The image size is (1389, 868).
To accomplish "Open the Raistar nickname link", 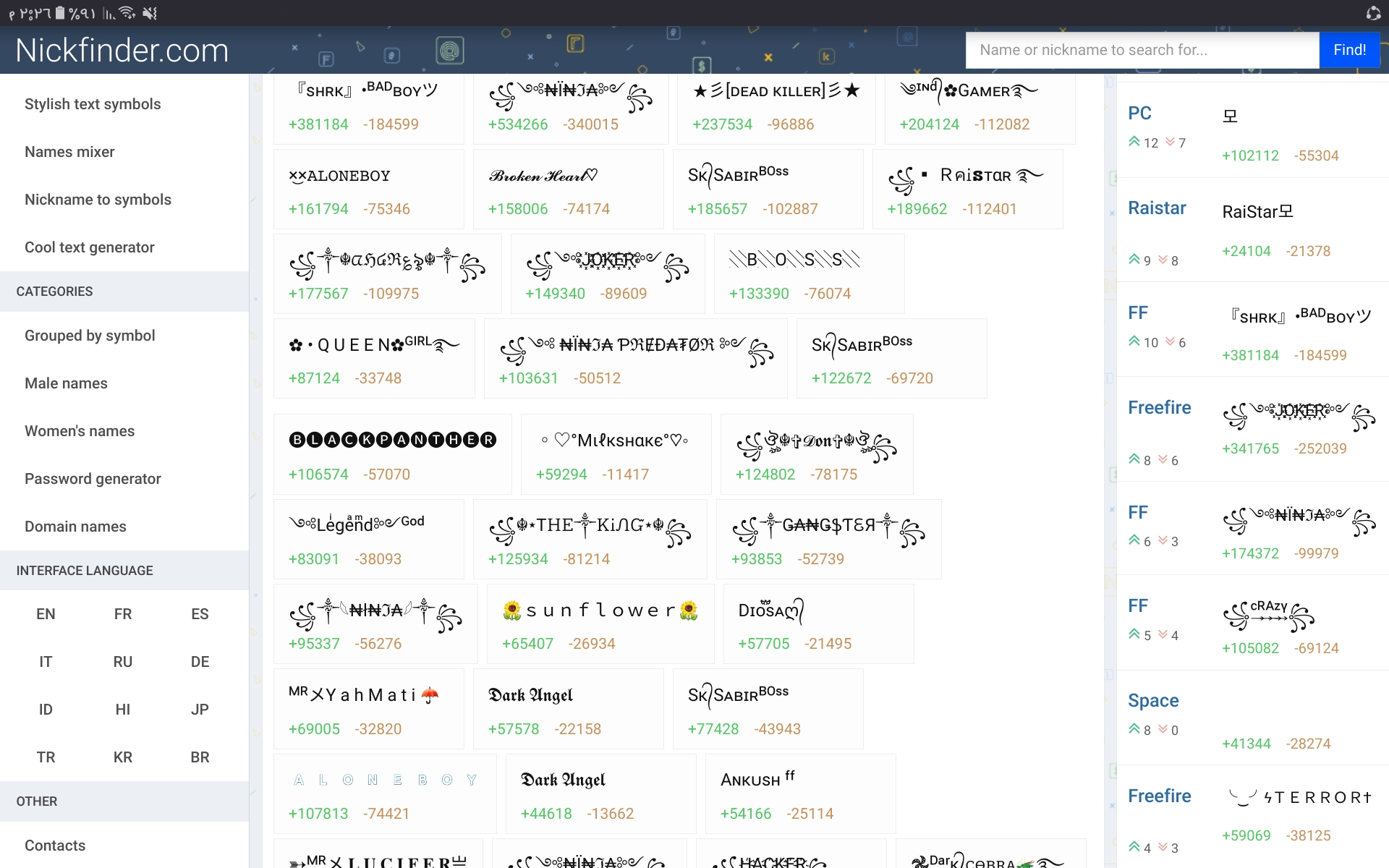I will (x=1157, y=208).
